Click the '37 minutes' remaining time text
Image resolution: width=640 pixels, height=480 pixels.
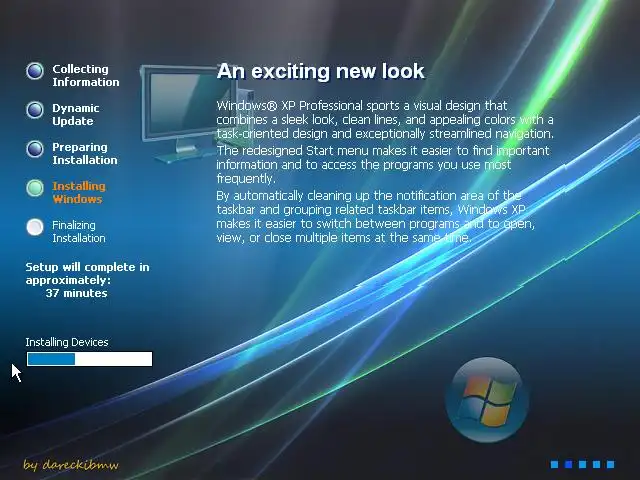[x=76, y=293]
